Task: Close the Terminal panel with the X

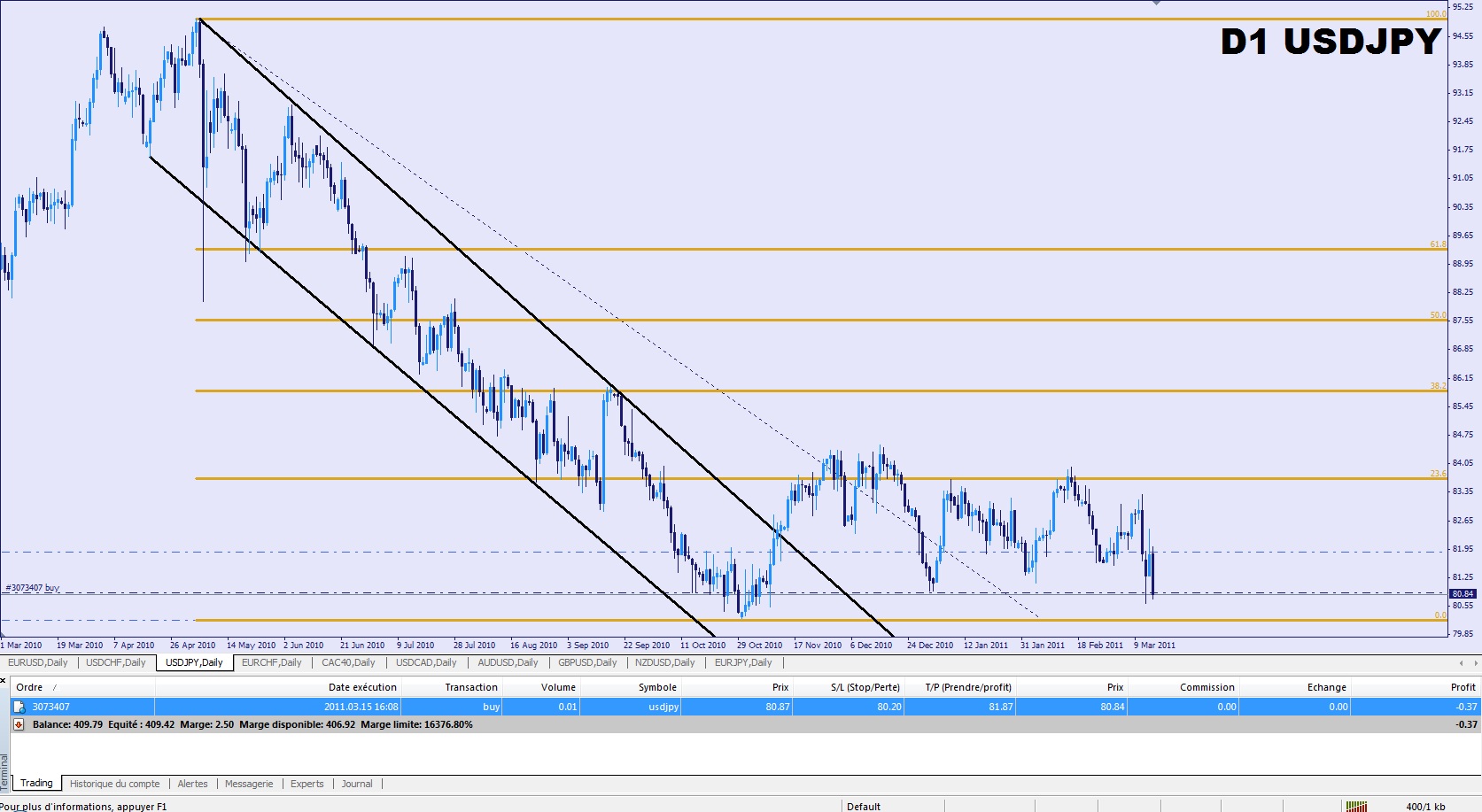Action: (x=4, y=680)
